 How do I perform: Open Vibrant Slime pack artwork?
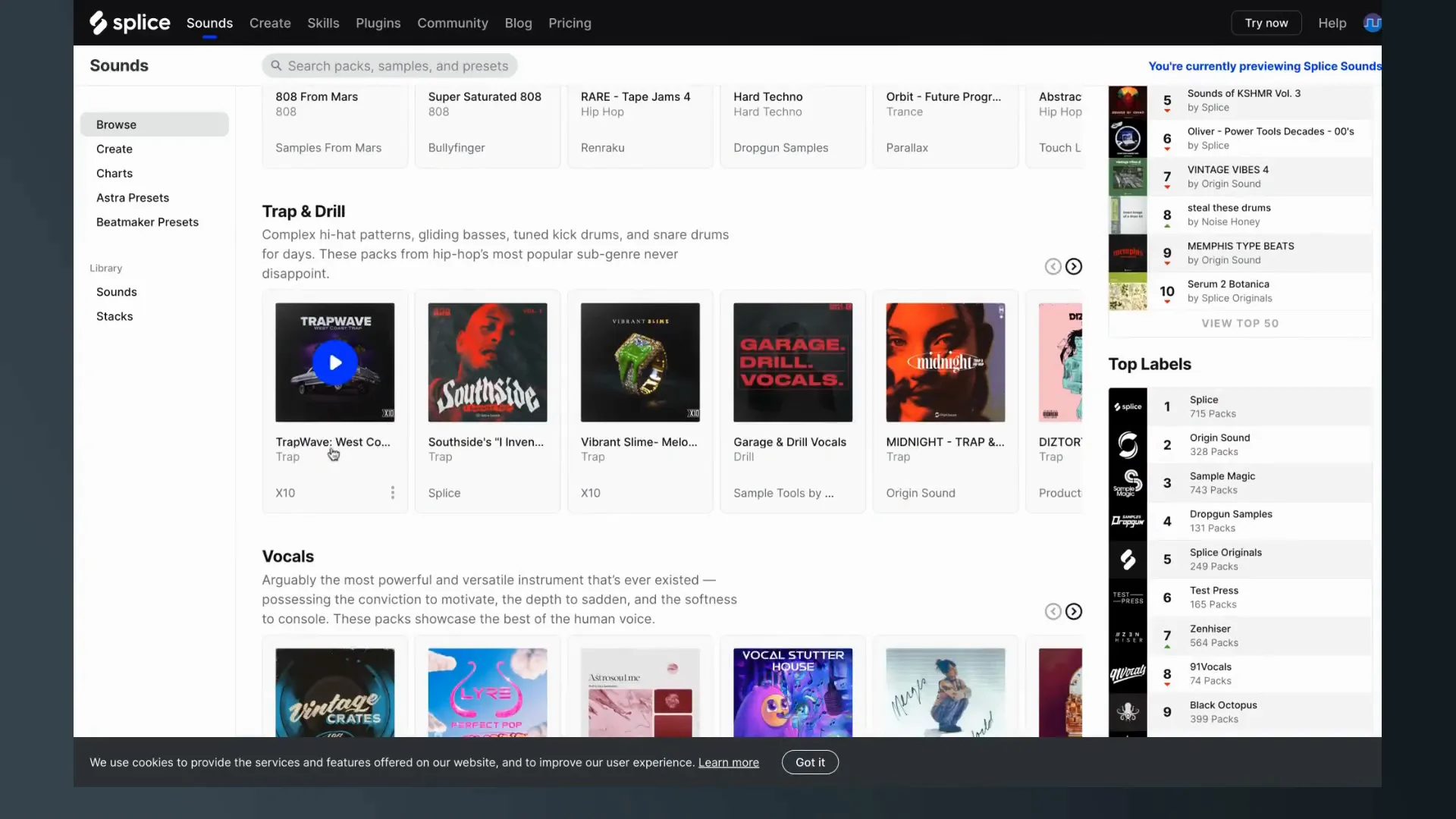[640, 362]
